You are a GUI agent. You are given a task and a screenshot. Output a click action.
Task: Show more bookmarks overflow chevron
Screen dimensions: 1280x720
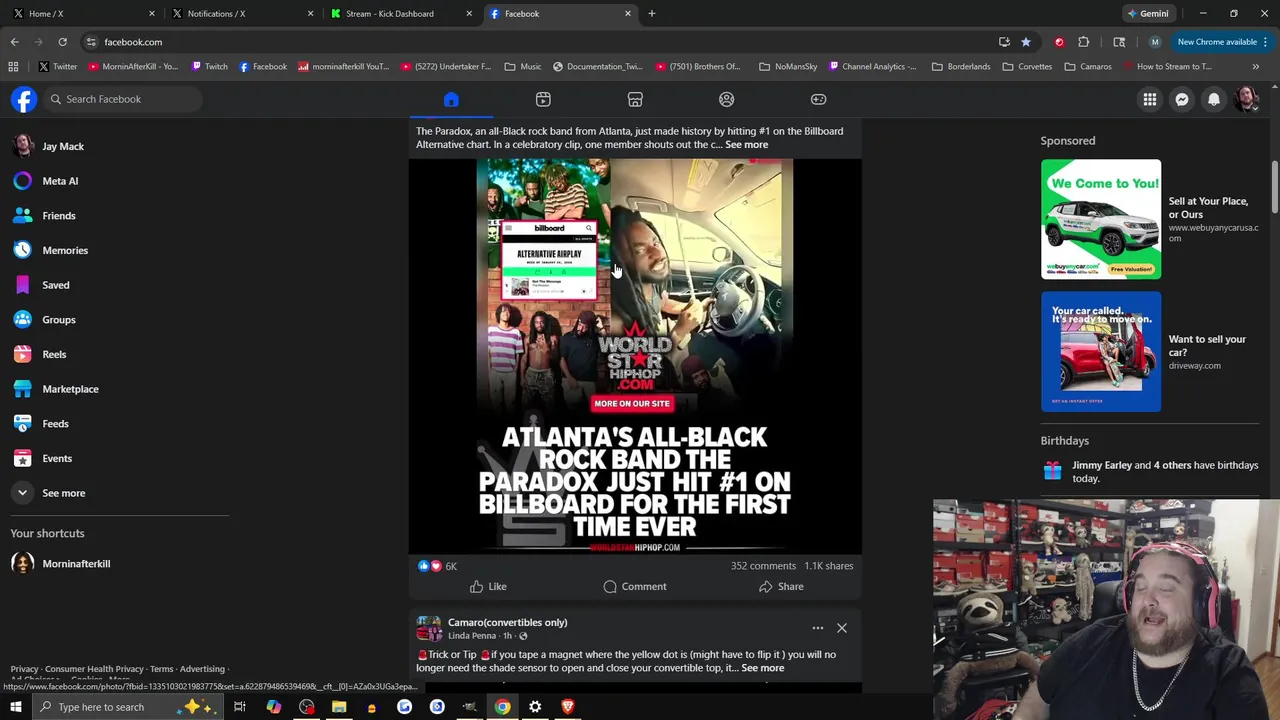(x=1256, y=67)
